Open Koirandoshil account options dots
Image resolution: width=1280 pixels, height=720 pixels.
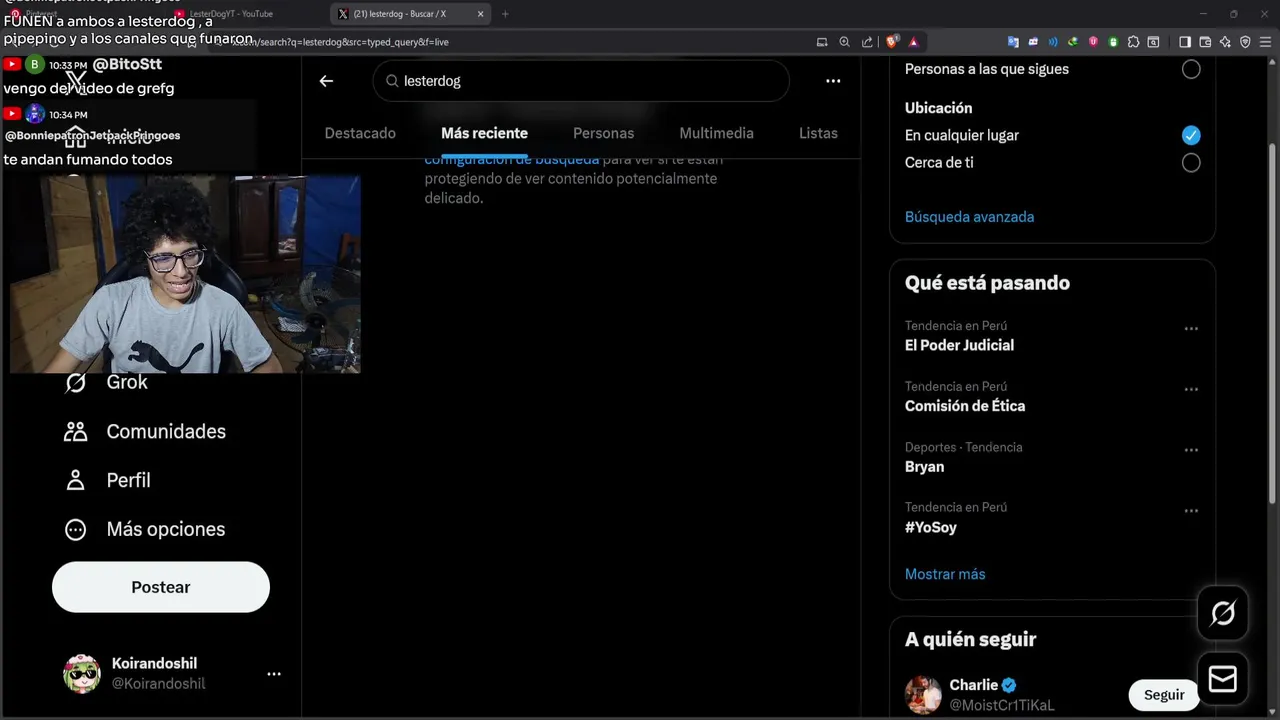[x=274, y=674]
